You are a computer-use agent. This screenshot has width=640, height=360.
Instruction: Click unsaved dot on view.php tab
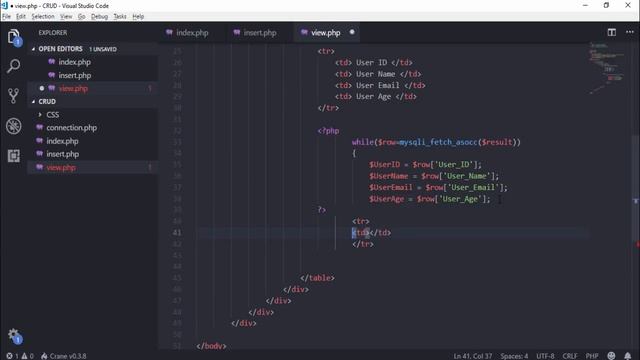click(x=352, y=32)
